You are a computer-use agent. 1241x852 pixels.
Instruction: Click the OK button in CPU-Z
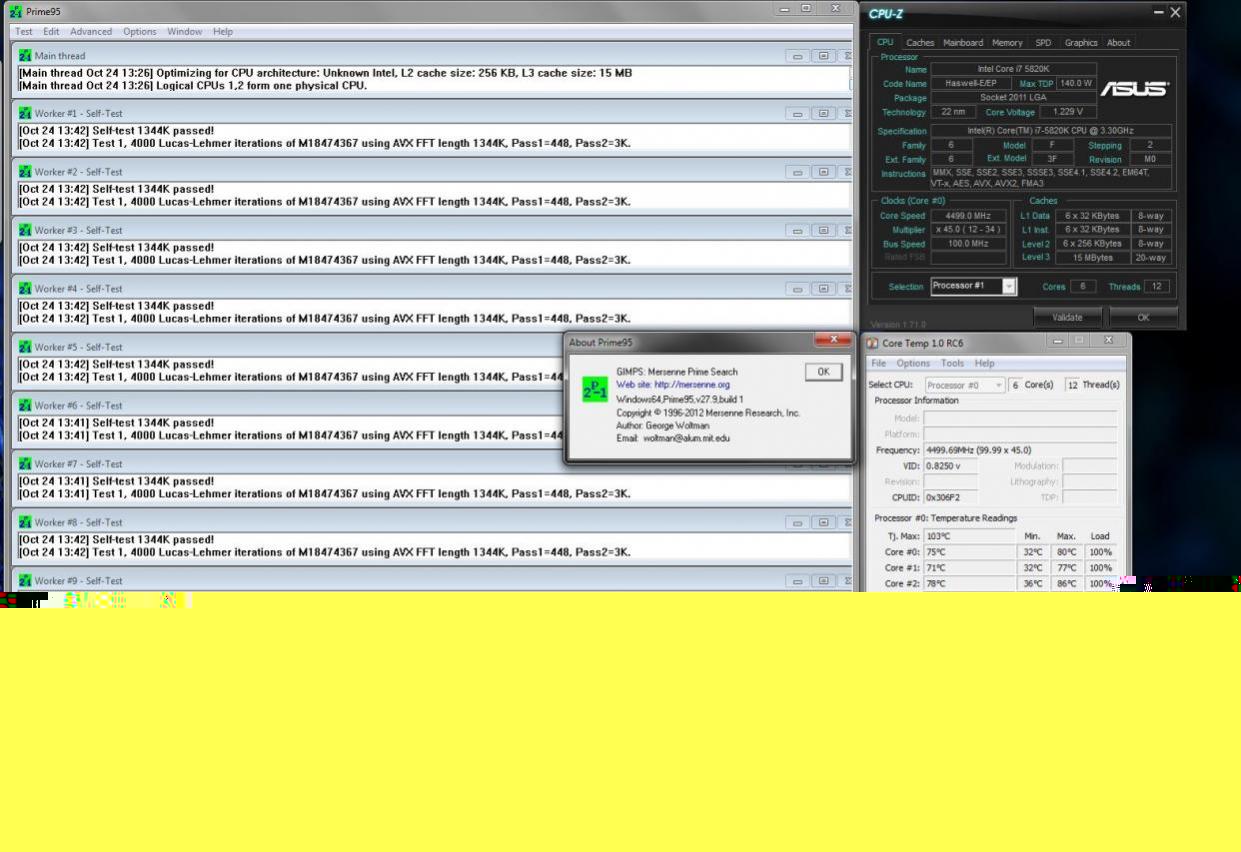[x=1143, y=317]
